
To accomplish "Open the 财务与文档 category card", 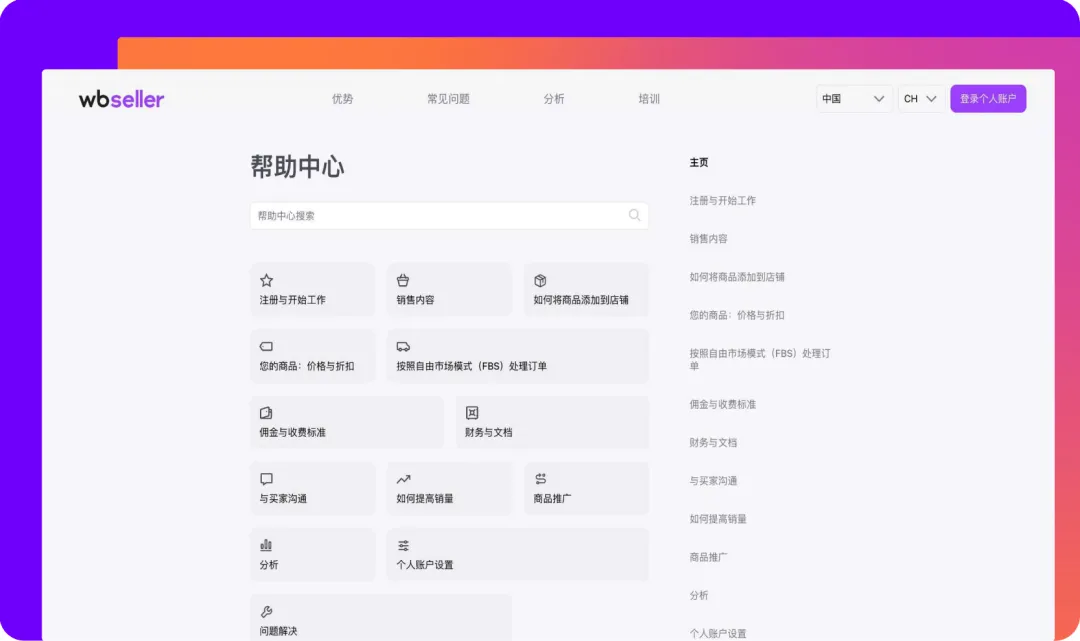I will tap(552, 422).
